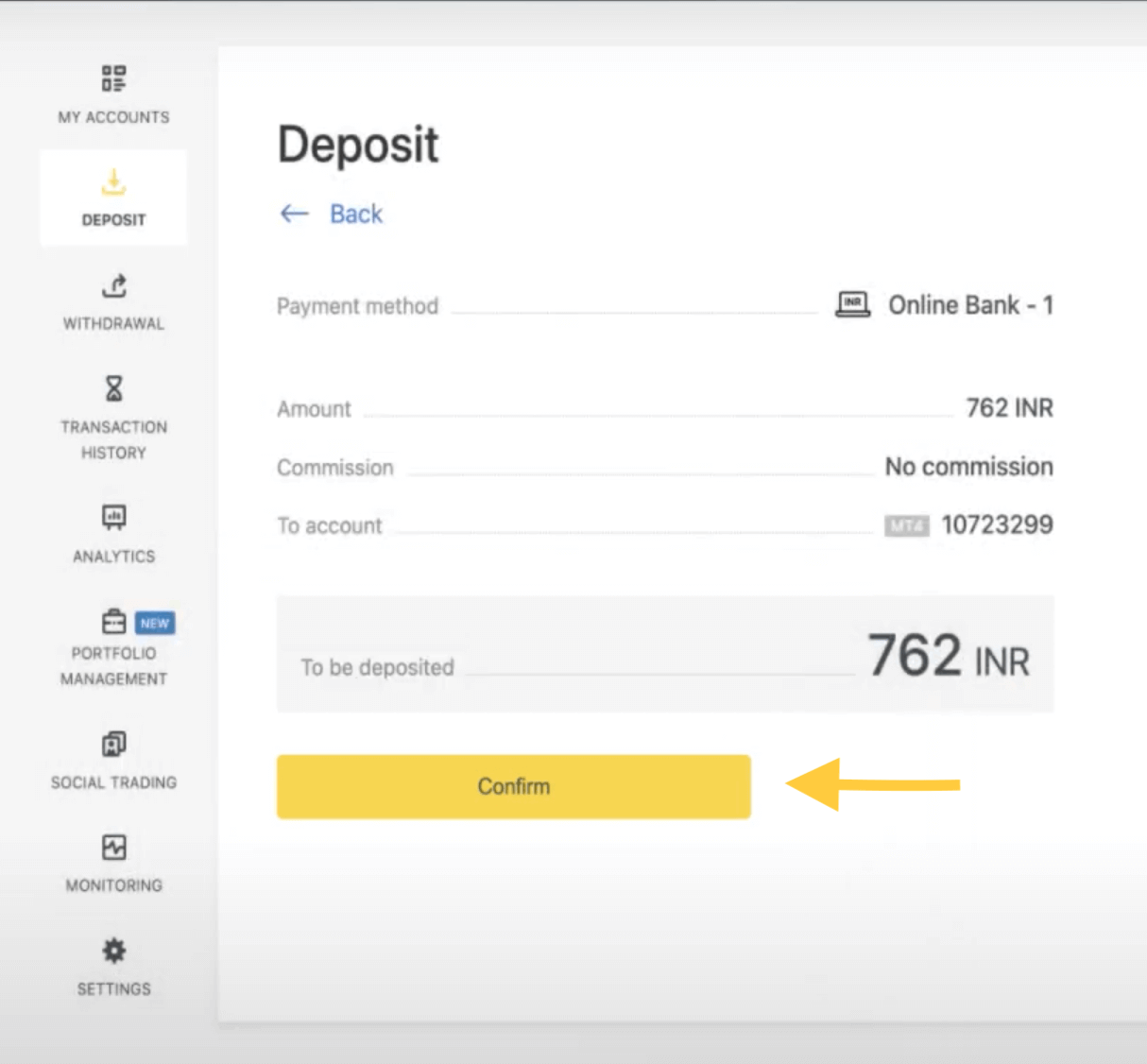This screenshot has height=1064, width=1147.
Task: Click the Settings gear icon
Action: tap(113, 950)
